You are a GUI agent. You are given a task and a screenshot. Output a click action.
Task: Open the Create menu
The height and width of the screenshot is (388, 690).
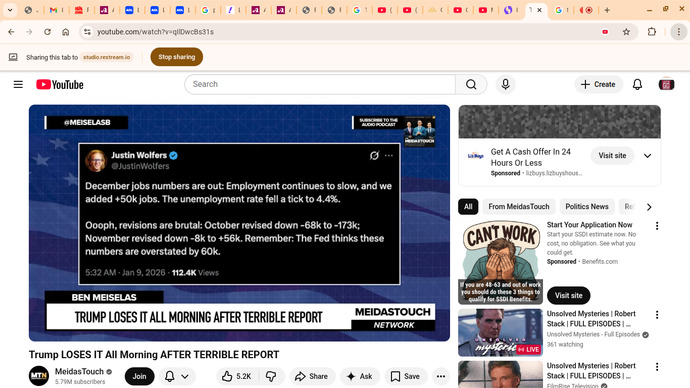coord(598,84)
